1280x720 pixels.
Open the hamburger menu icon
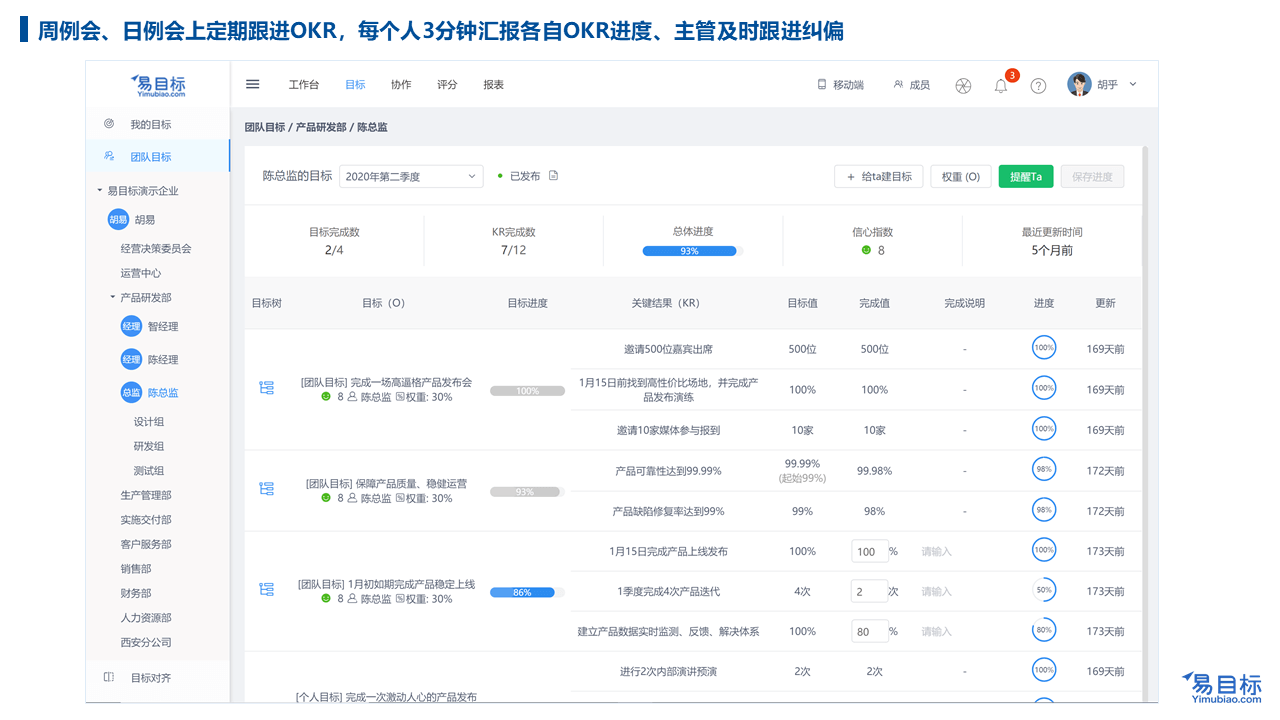tap(253, 84)
